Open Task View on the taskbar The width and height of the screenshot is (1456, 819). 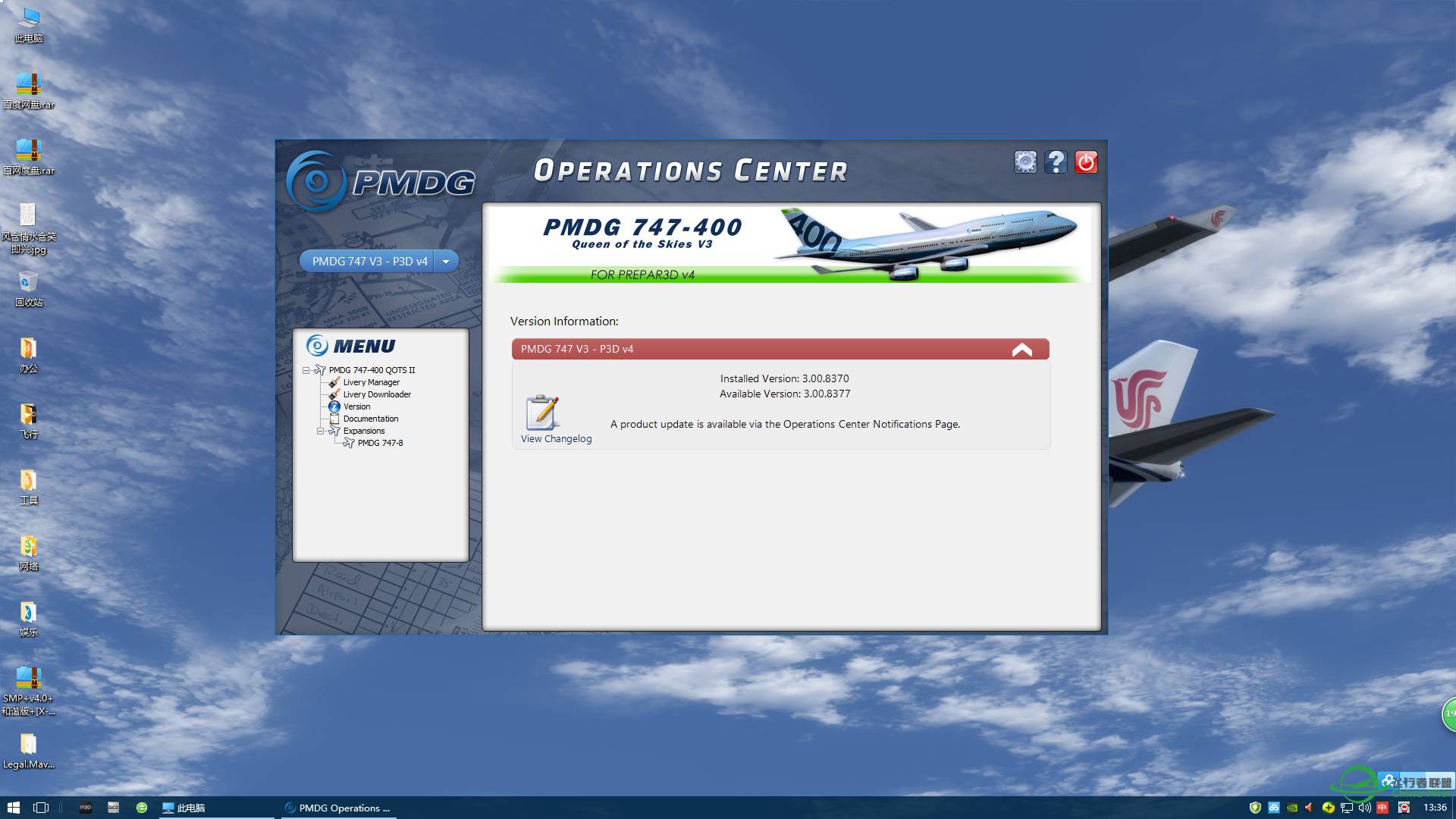click(x=41, y=808)
